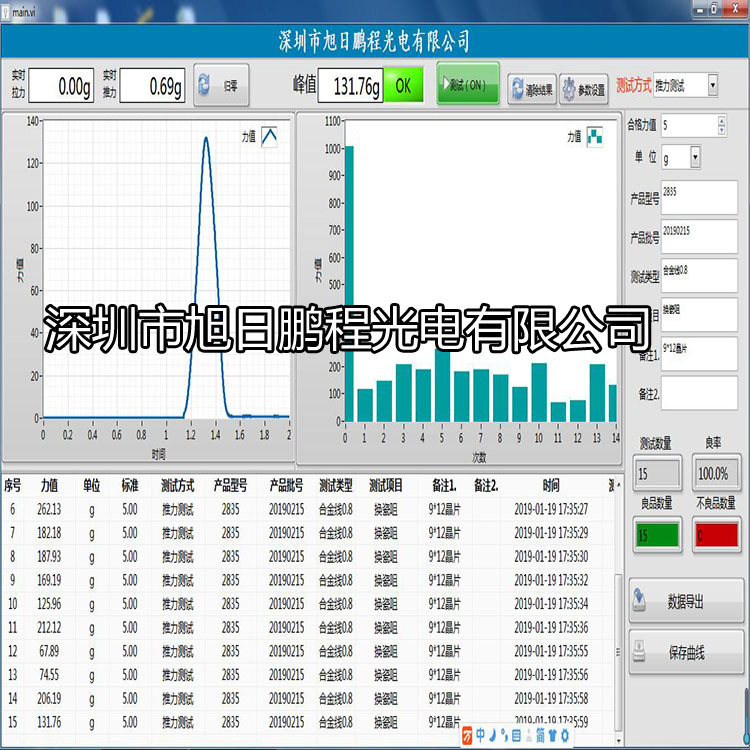The width and height of the screenshot is (750, 750).
Task: Click the 产品型号 field containing 2835
Action: (x=699, y=197)
